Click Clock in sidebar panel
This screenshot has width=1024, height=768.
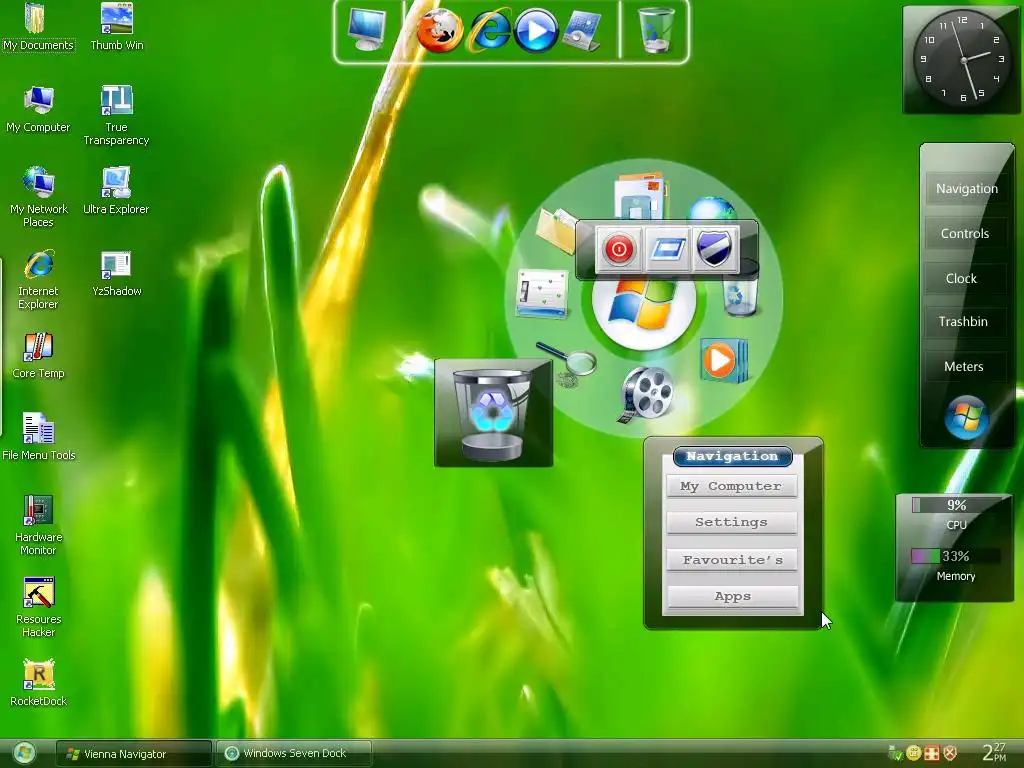[x=961, y=279]
